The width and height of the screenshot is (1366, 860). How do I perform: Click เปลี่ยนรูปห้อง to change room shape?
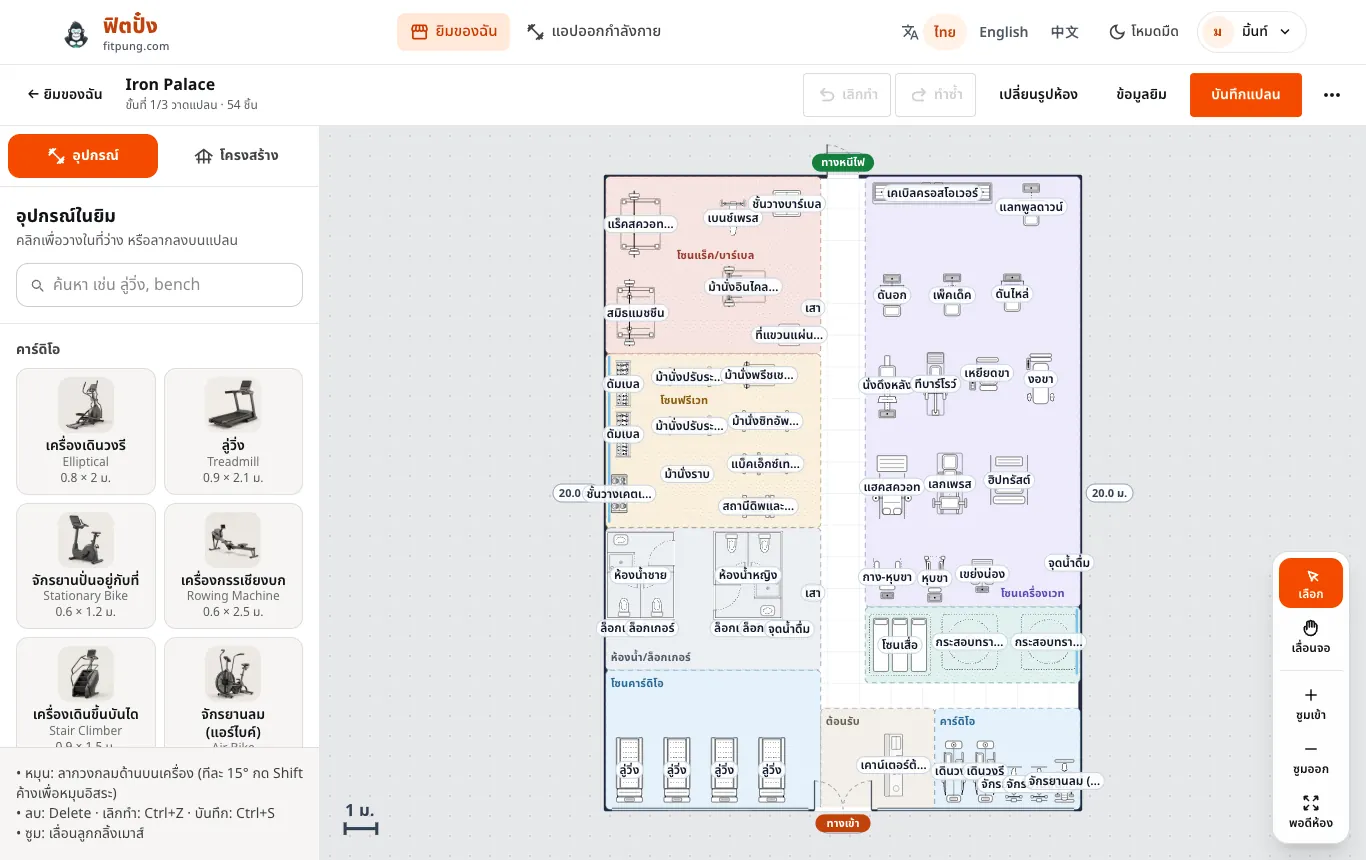(x=1038, y=95)
